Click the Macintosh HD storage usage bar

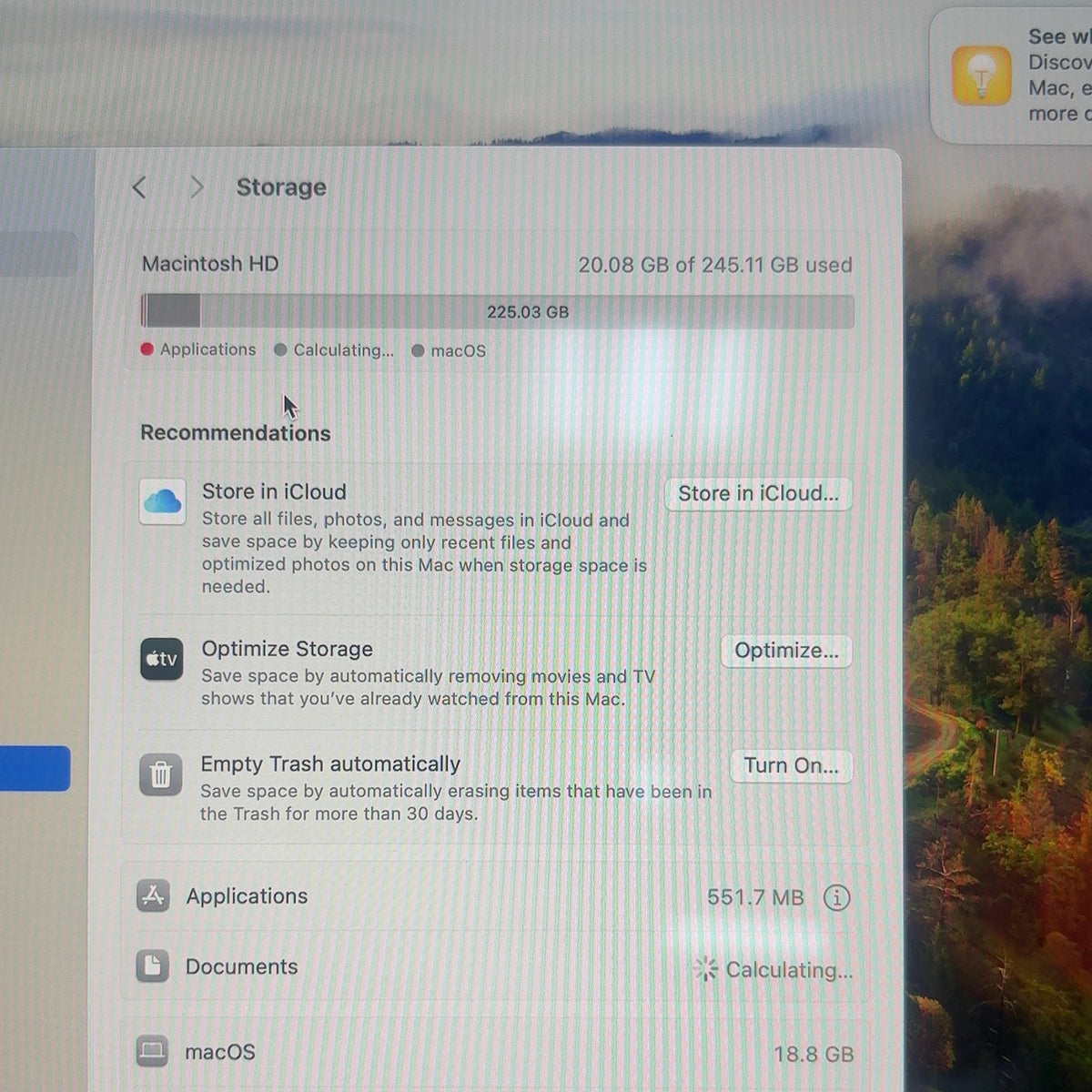pos(497,311)
